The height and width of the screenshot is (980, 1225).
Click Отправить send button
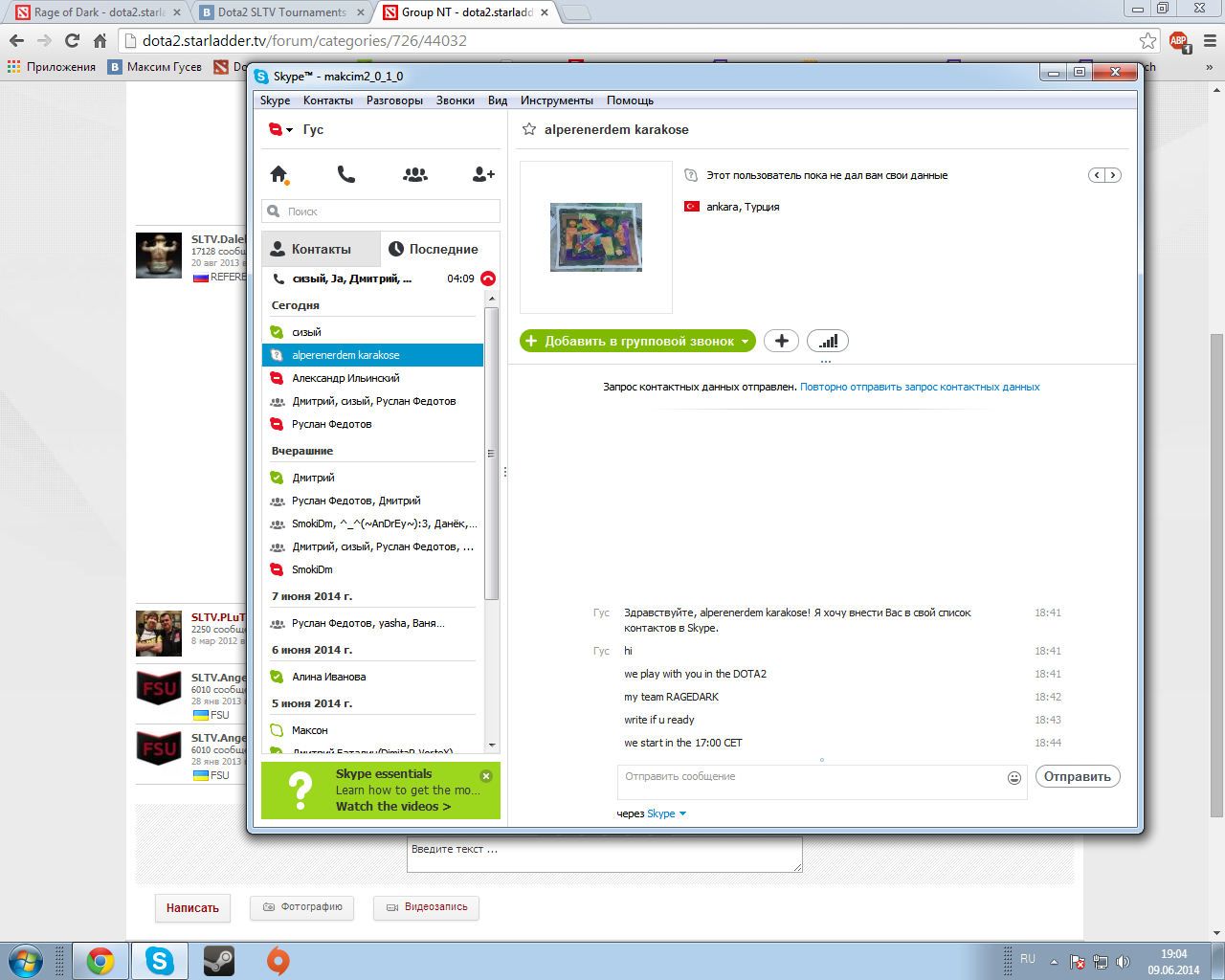[x=1078, y=777]
